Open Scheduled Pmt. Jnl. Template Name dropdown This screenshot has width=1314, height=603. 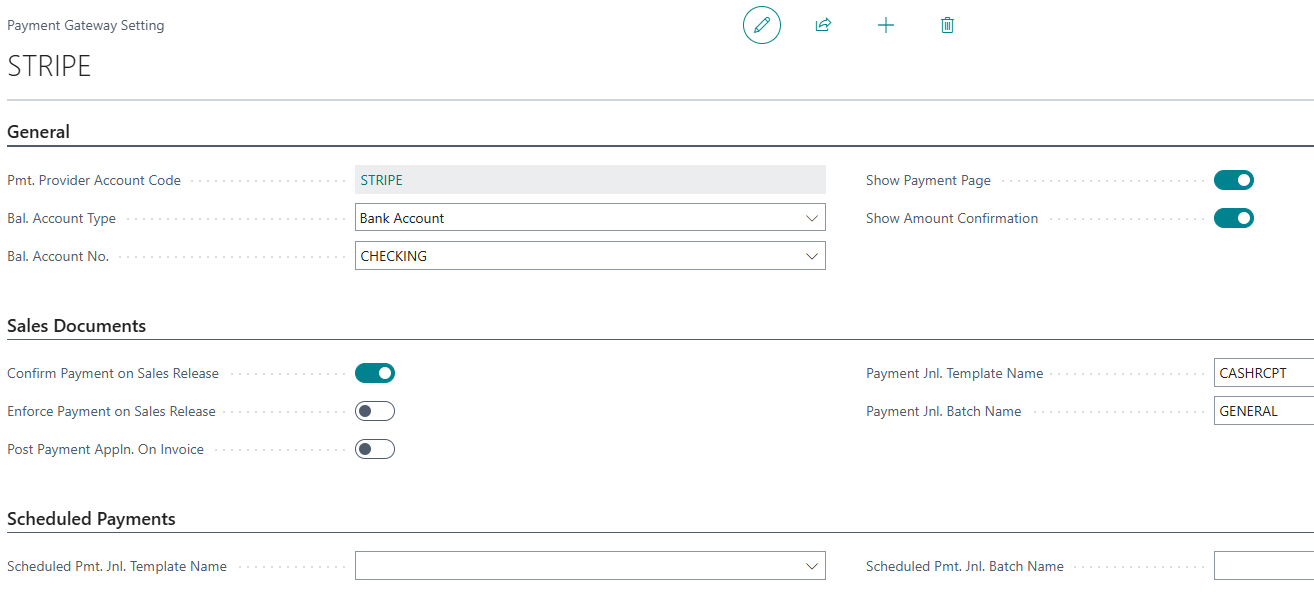click(811, 566)
